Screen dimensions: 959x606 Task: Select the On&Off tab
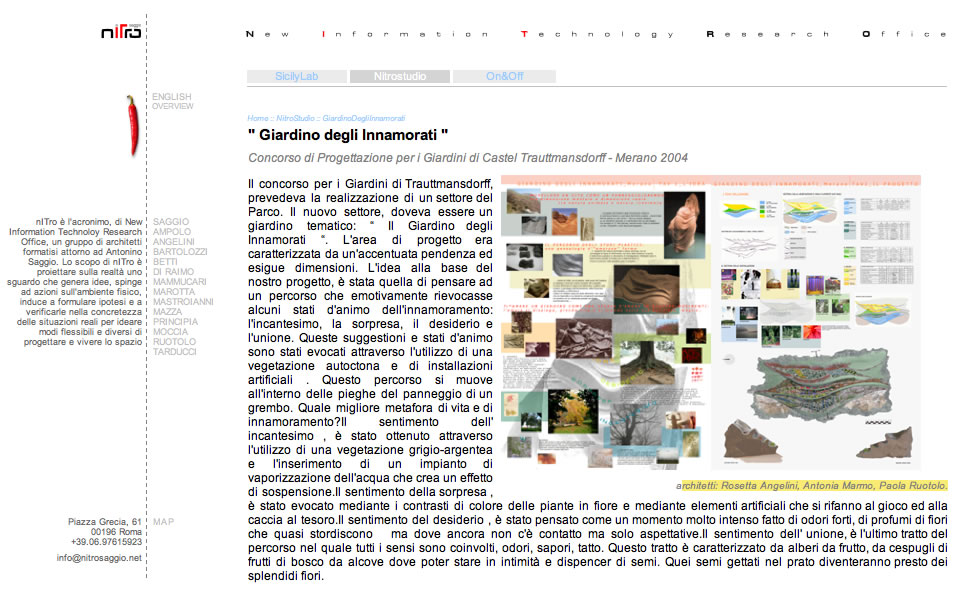pyautogui.click(x=504, y=76)
